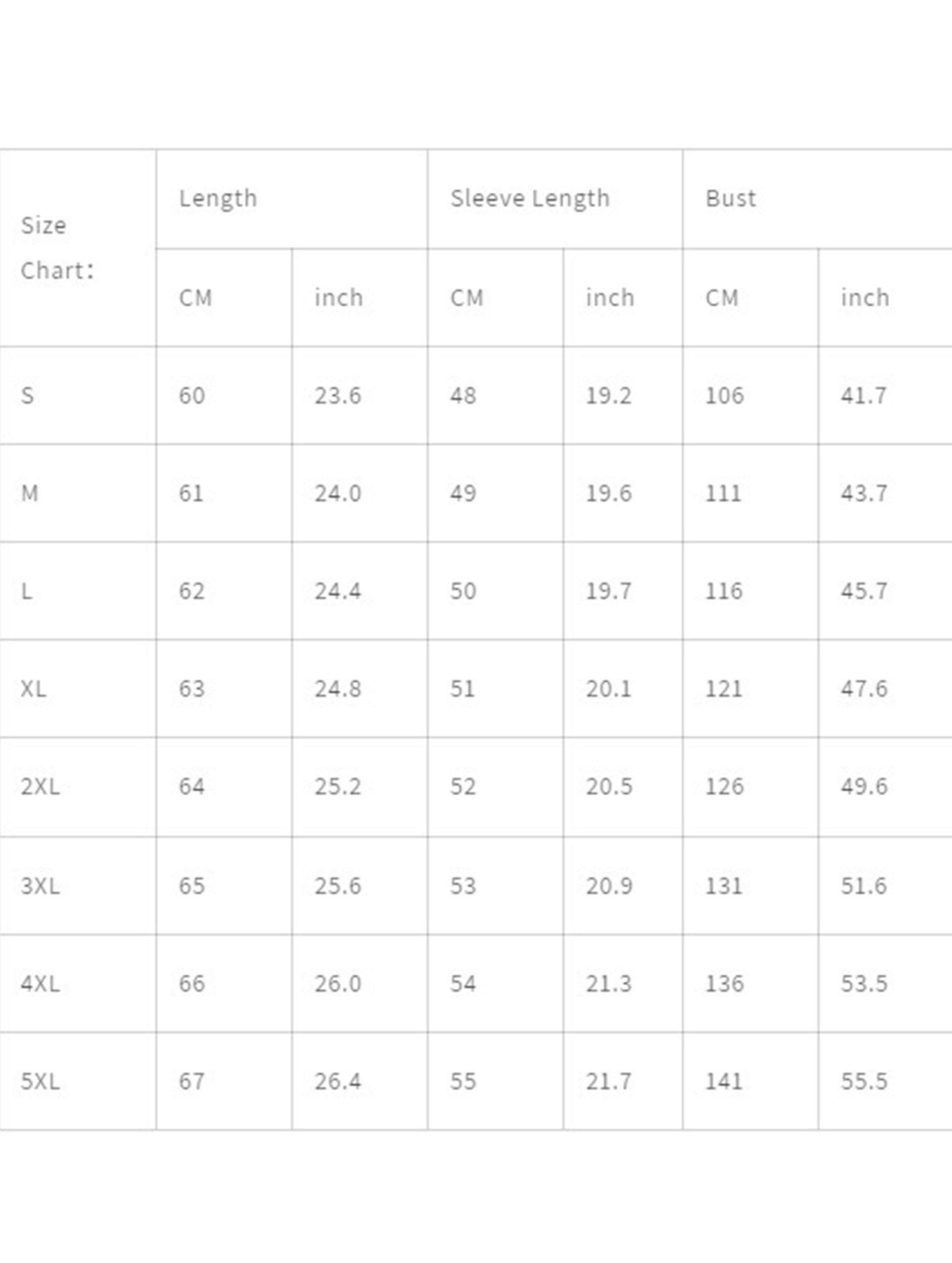Click the 64 CM length value

[191, 786]
